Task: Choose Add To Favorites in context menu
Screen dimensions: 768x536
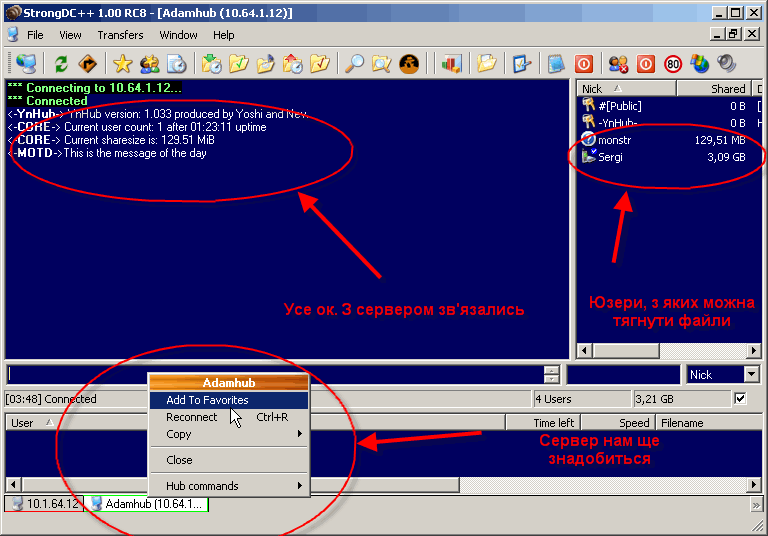Action: pos(229,400)
